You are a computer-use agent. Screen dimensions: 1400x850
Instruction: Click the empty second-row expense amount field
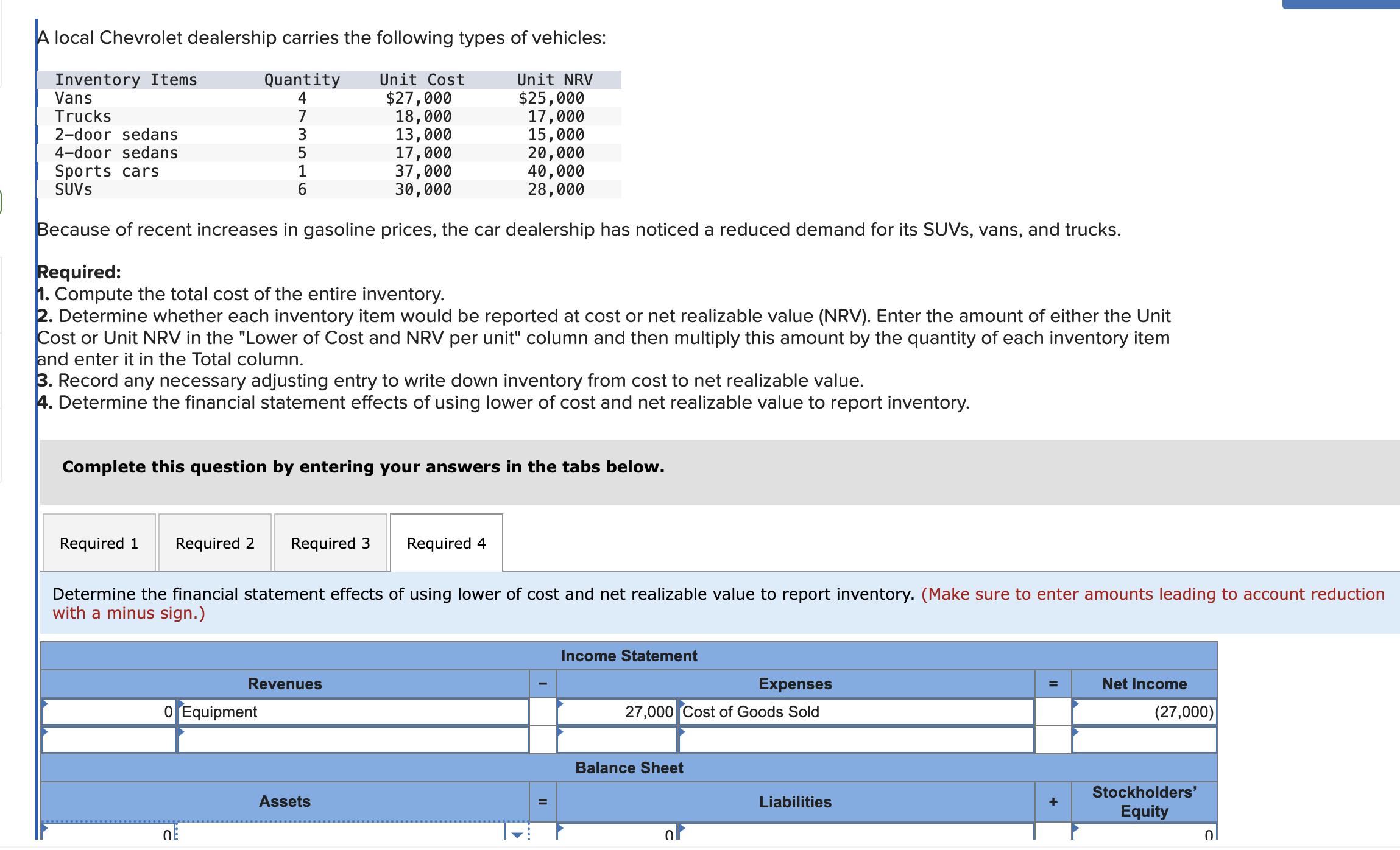[x=617, y=740]
